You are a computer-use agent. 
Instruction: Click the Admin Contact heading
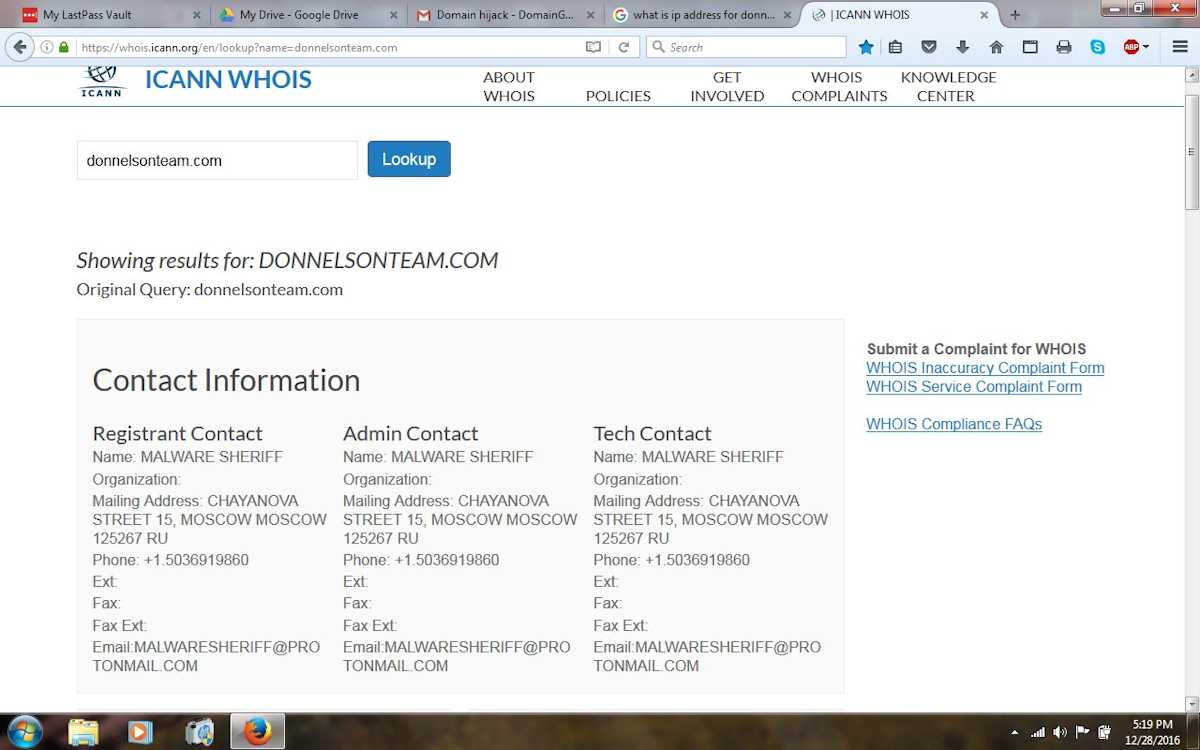click(x=411, y=433)
